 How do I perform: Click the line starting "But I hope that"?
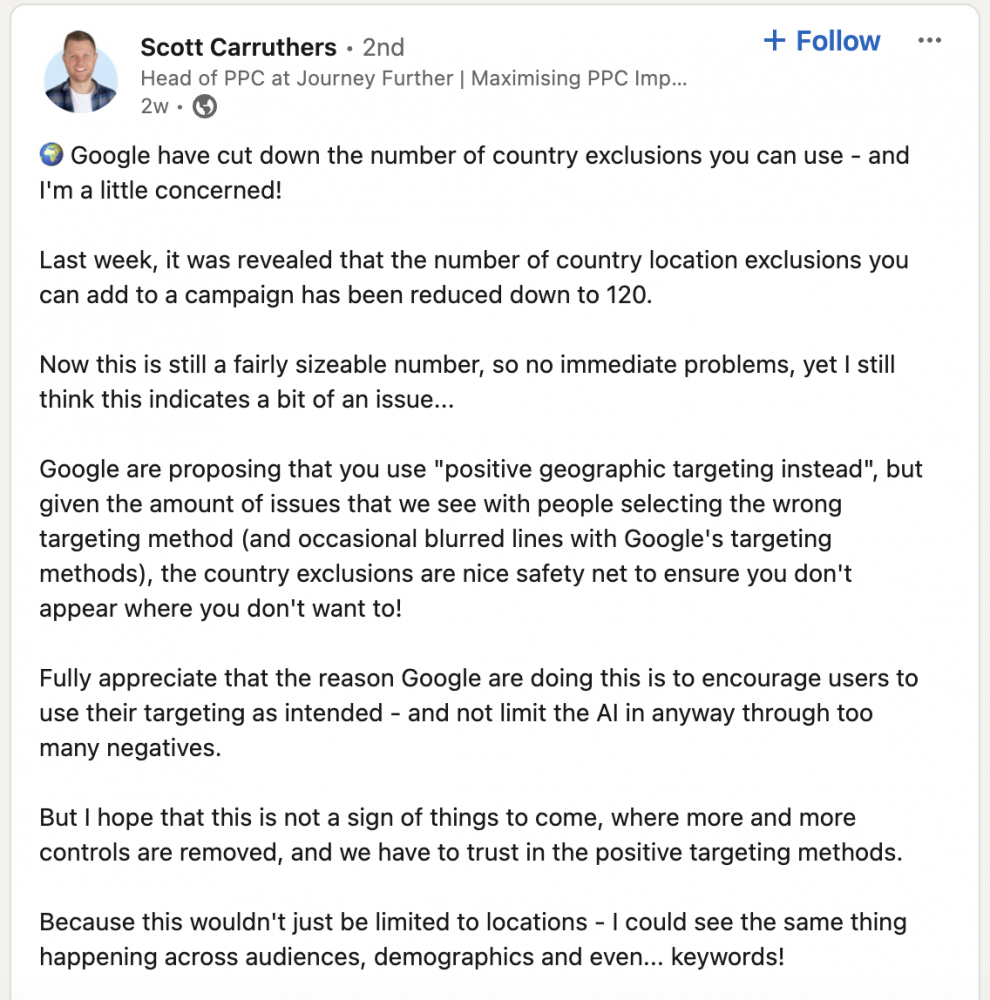click(x=448, y=818)
